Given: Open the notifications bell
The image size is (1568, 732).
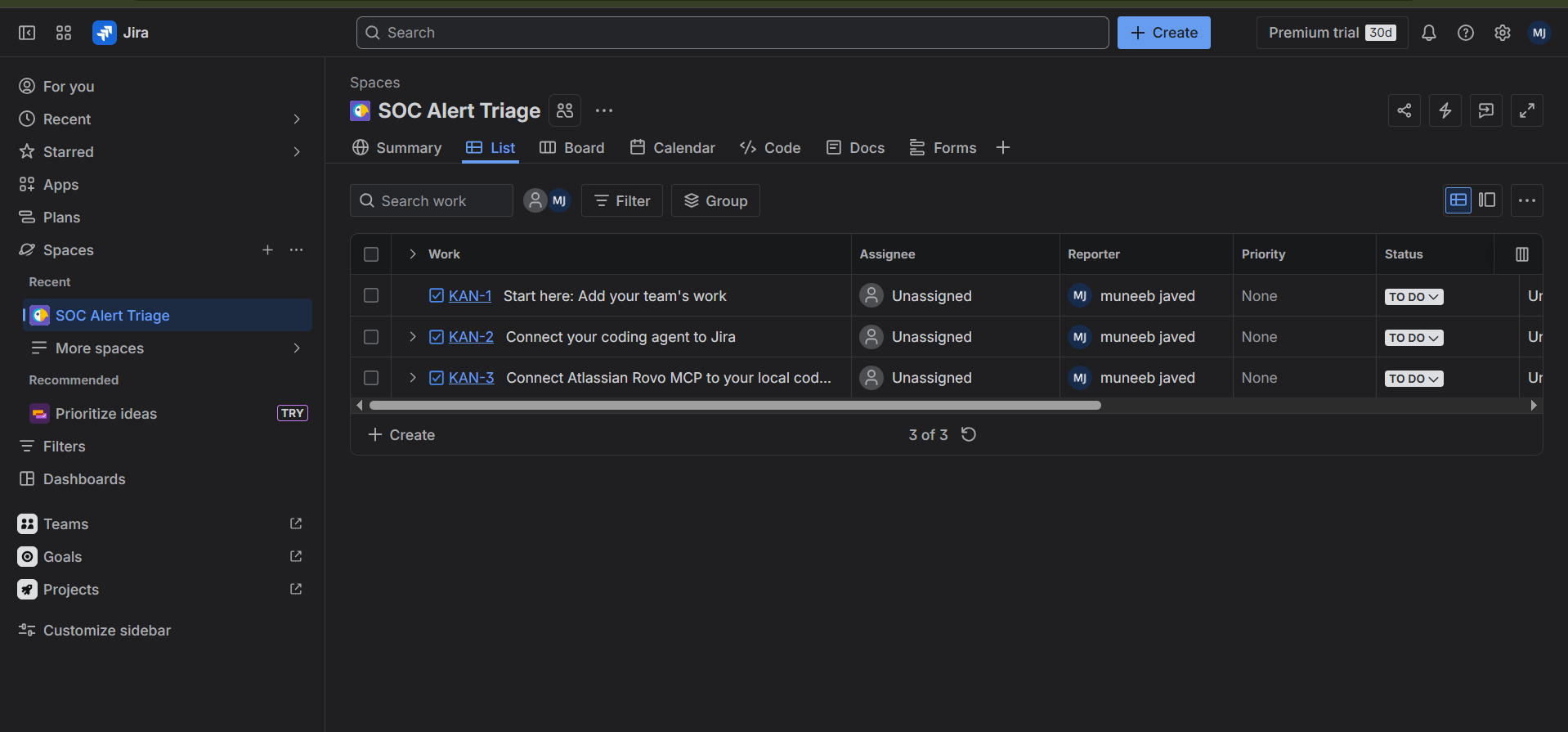Looking at the screenshot, I should pos(1428,33).
